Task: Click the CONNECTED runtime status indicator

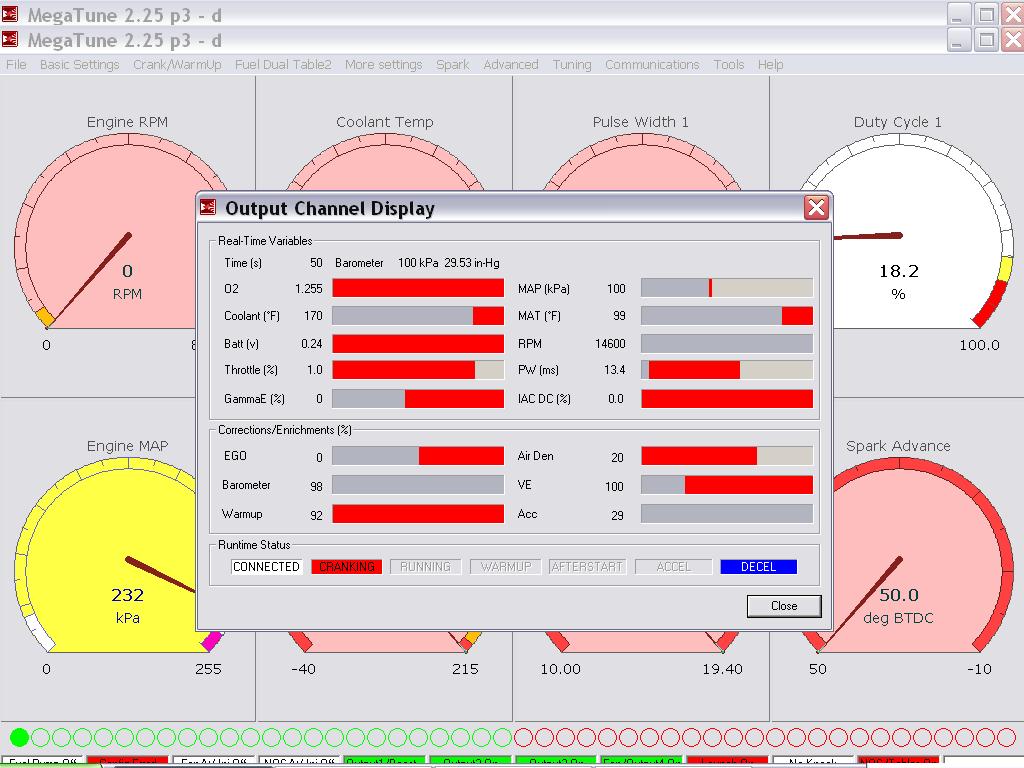Action: click(x=266, y=567)
